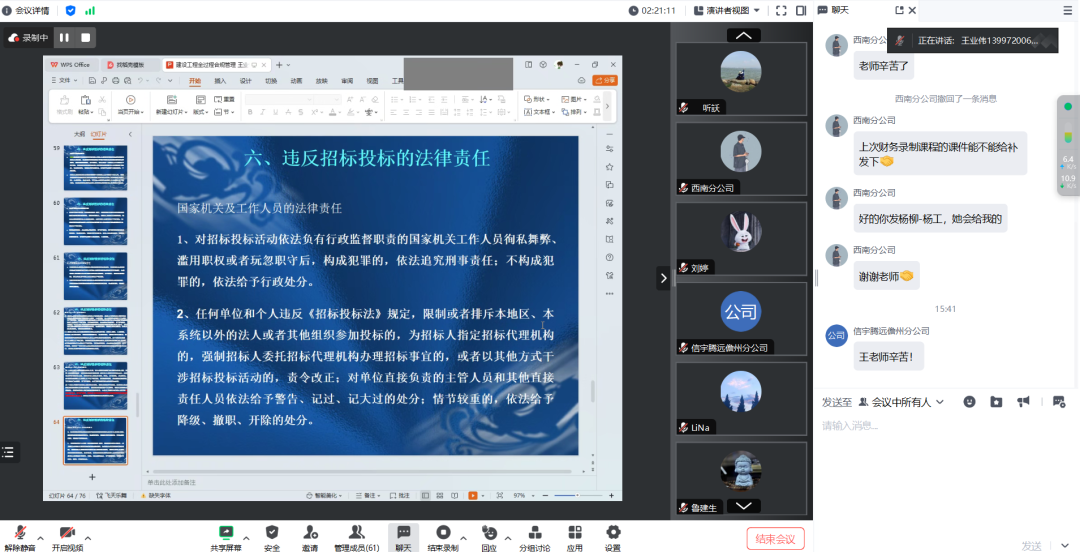The image size is (1080, 552).
Task: Expand recording options arrow next to 结束录制
Action: coord(464,538)
